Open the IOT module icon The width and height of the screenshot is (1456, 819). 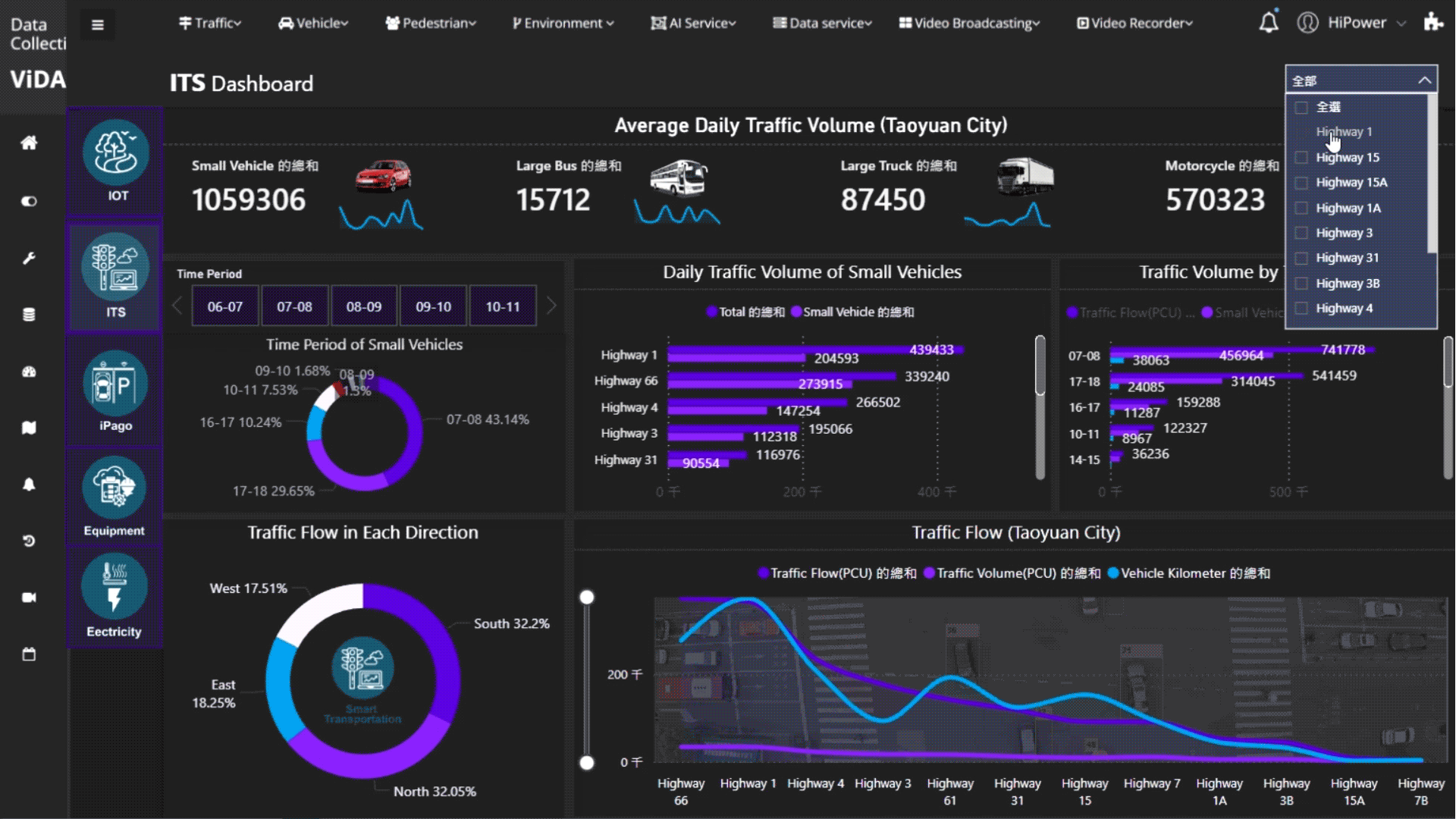tap(115, 154)
